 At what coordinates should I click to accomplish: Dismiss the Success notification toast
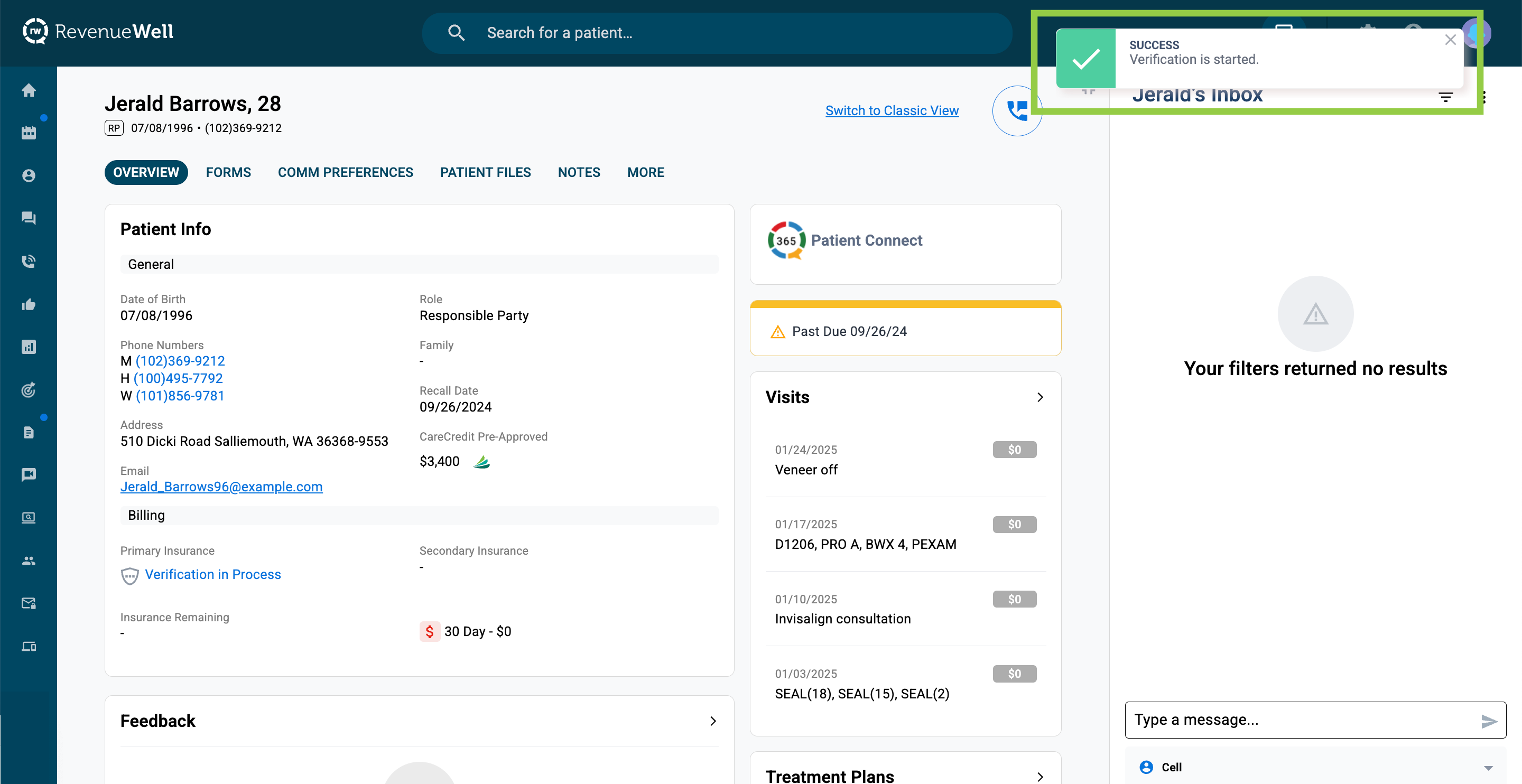[x=1450, y=40]
